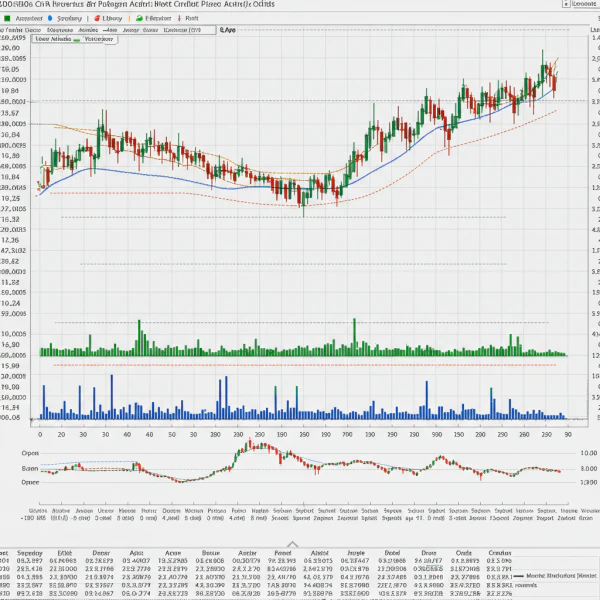
Task: Click the oscillator peak in the lower panel
Action: (x=250, y=444)
